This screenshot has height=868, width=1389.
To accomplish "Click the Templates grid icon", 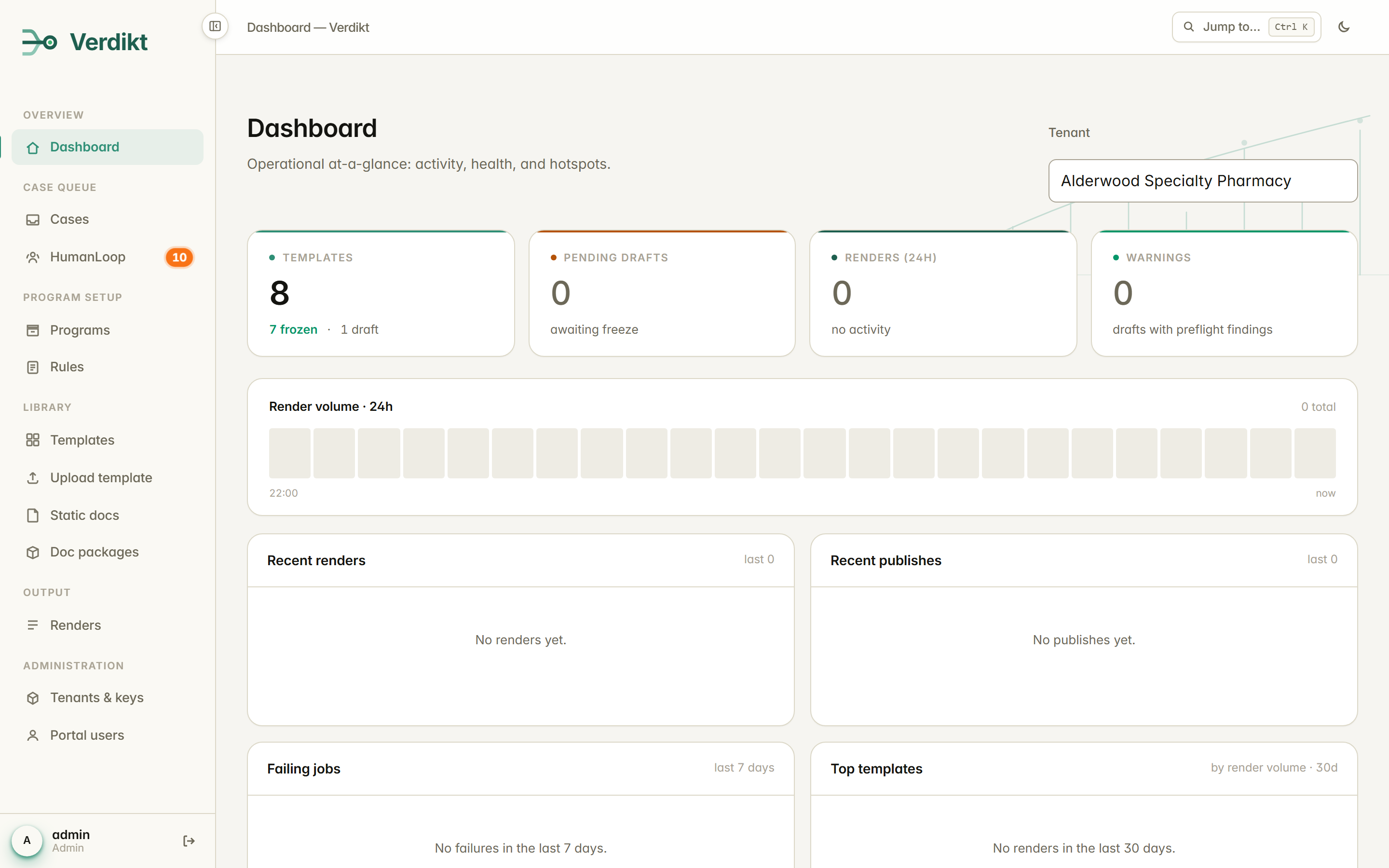I will [x=33, y=440].
